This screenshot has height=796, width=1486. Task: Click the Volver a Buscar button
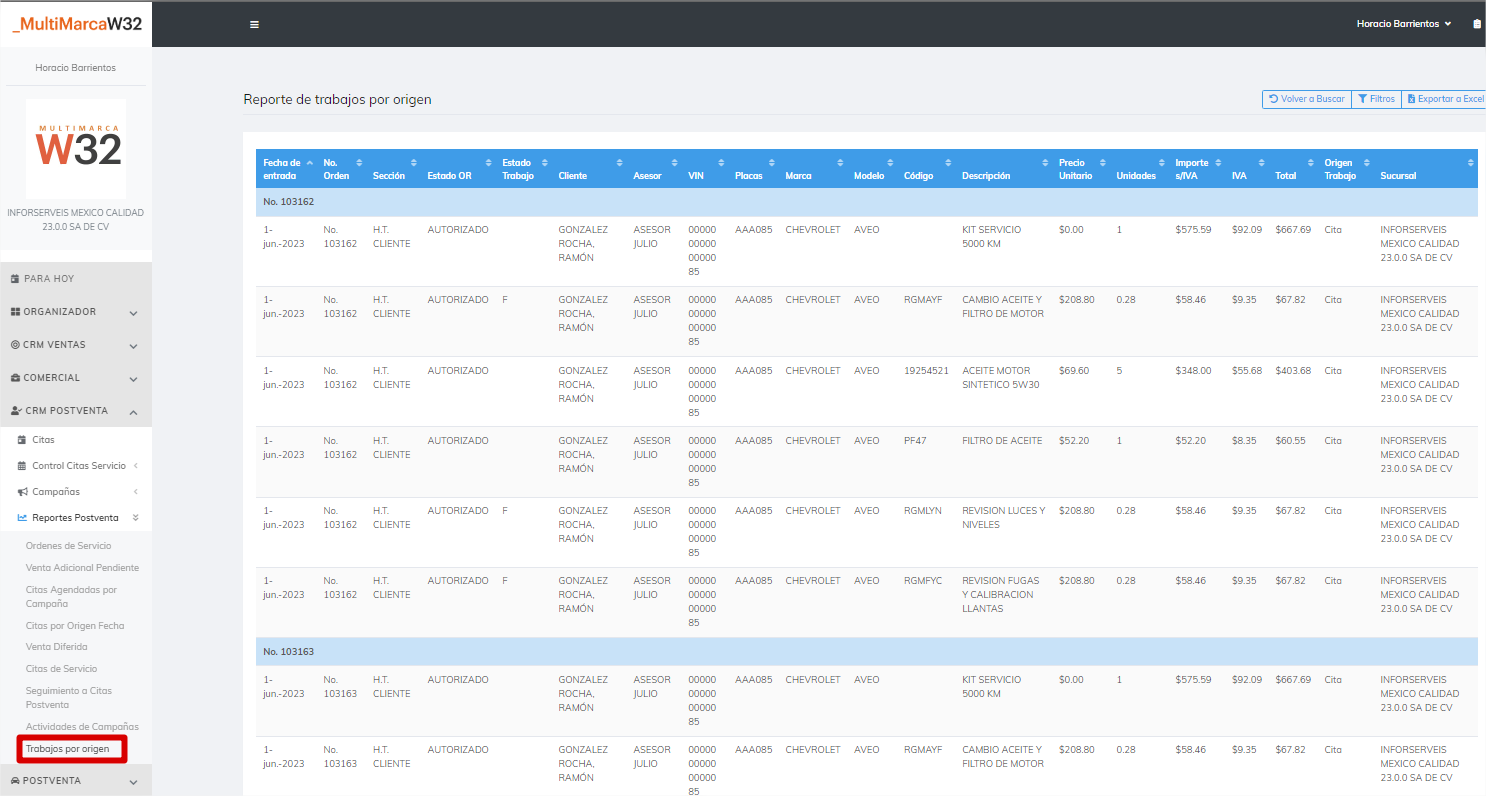tap(1307, 99)
